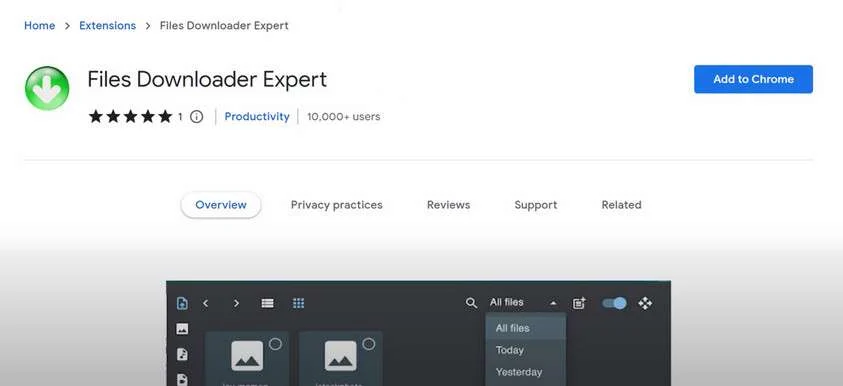Open the Productivity category link

click(257, 117)
